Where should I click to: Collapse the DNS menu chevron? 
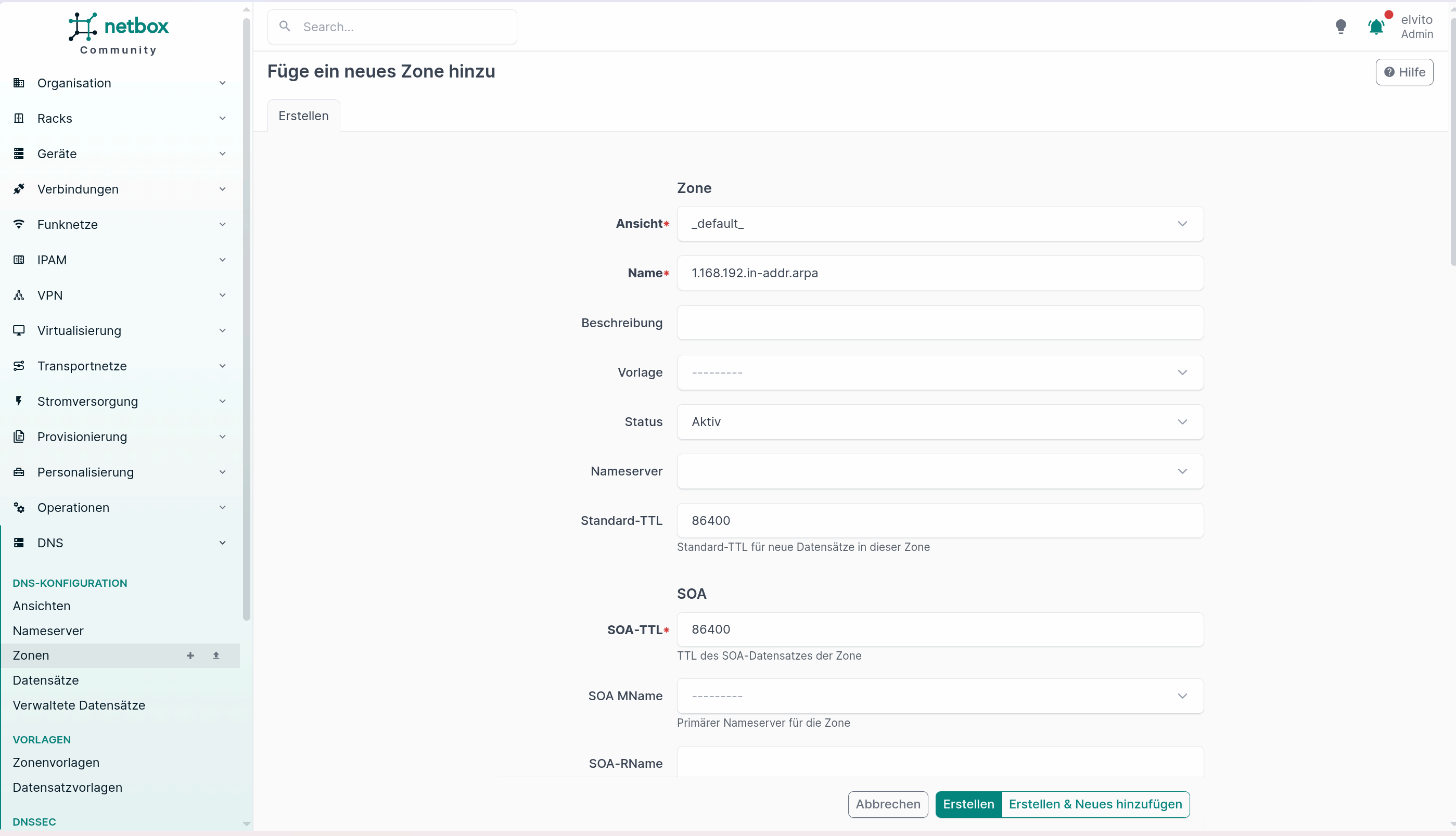[x=222, y=543]
